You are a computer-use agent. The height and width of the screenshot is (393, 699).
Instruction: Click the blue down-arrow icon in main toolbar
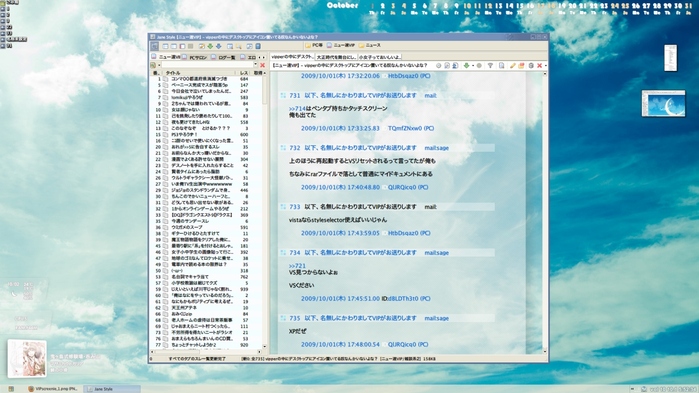(x=218, y=46)
